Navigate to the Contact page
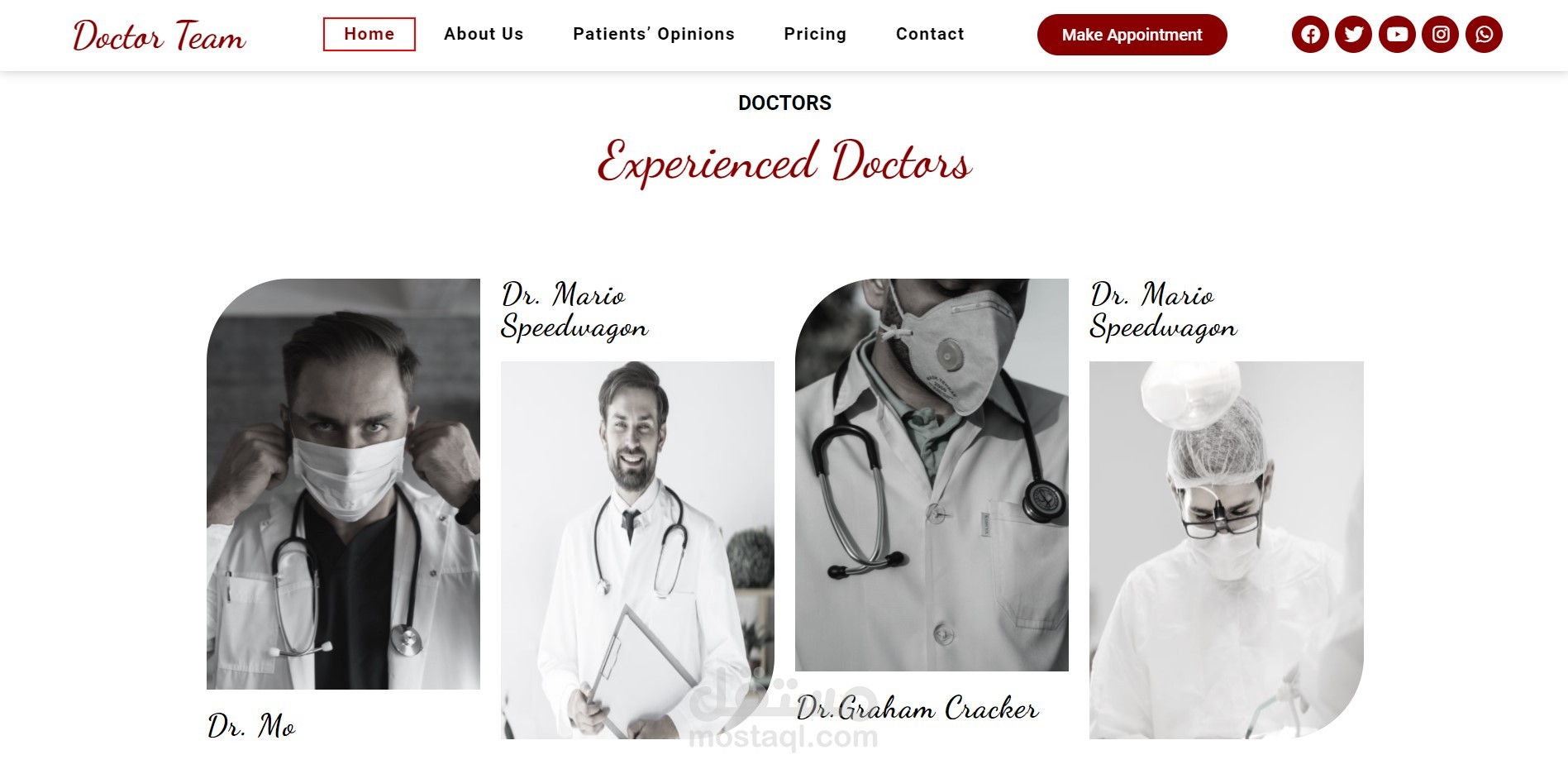Screen dimensions: 1568x769 [930, 34]
